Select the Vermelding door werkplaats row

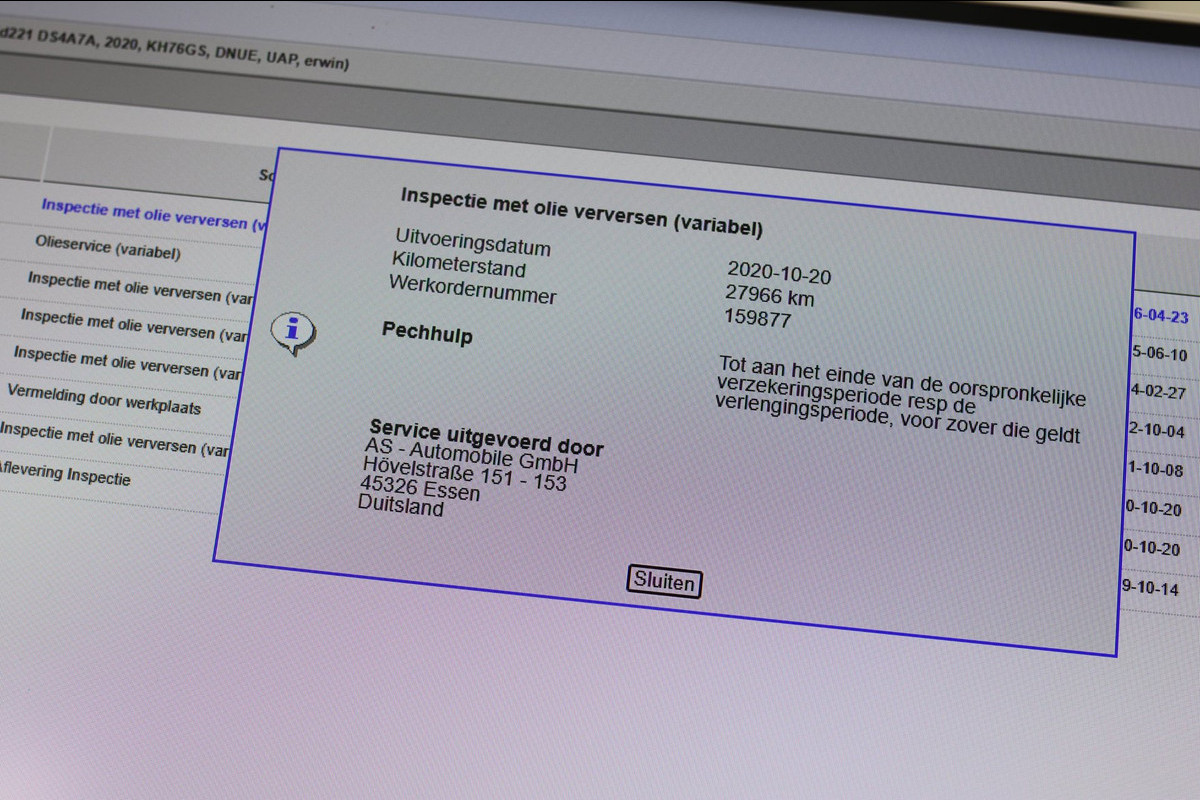pos(104,399)
